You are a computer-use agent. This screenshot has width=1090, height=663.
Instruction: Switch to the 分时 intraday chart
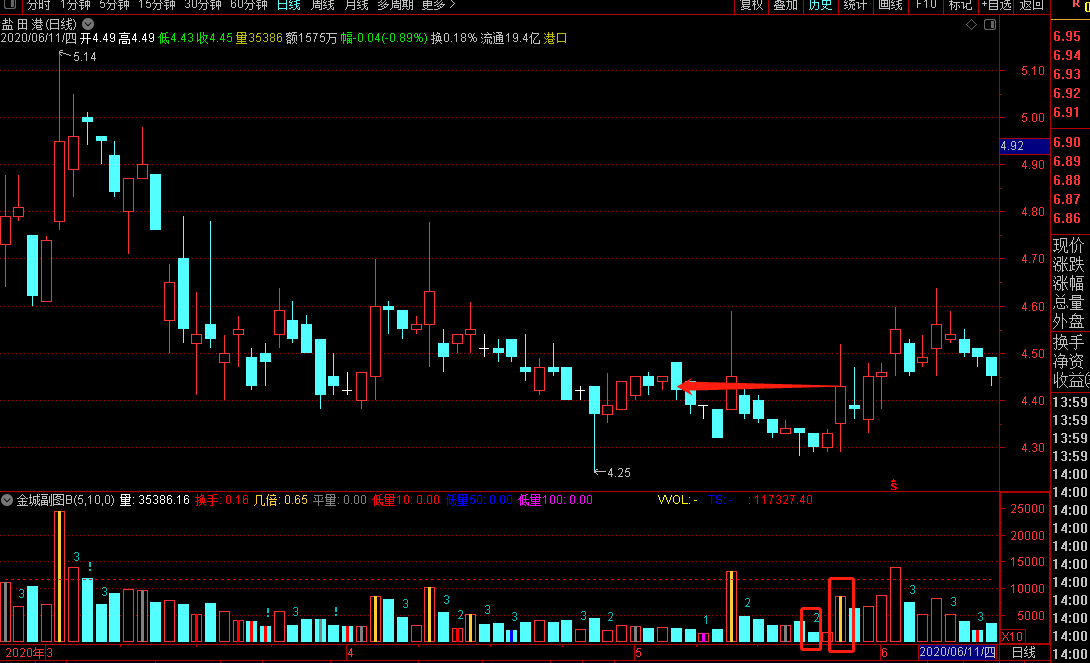[x=38, y=5]
